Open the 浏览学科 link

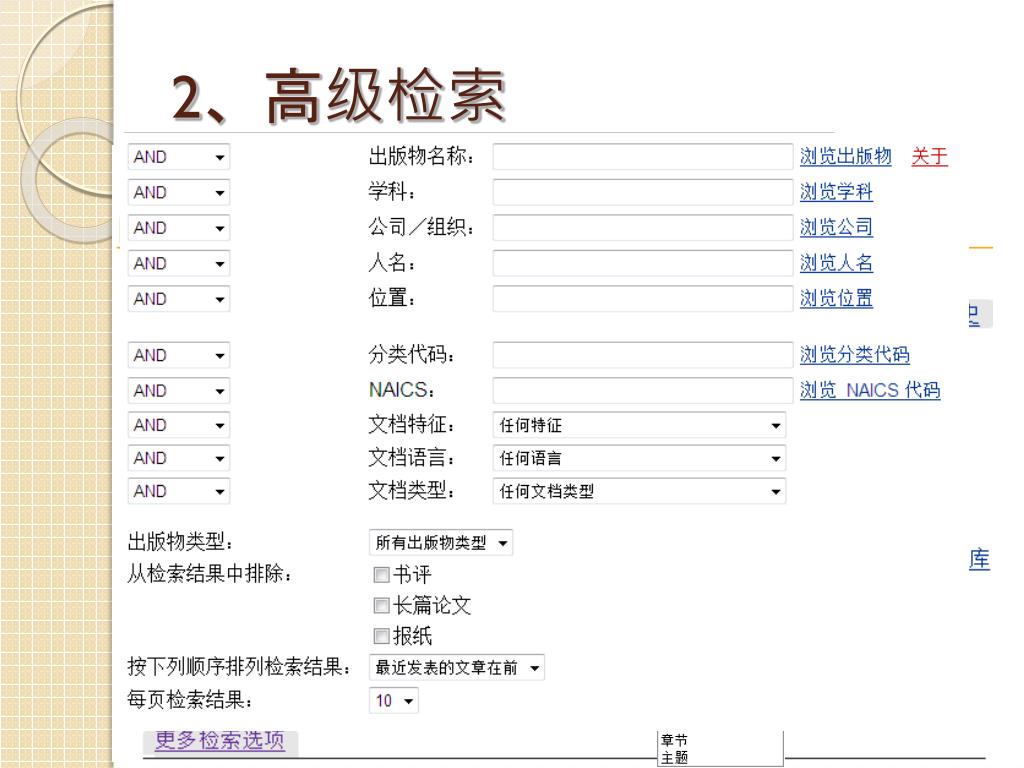coord(837,192)
